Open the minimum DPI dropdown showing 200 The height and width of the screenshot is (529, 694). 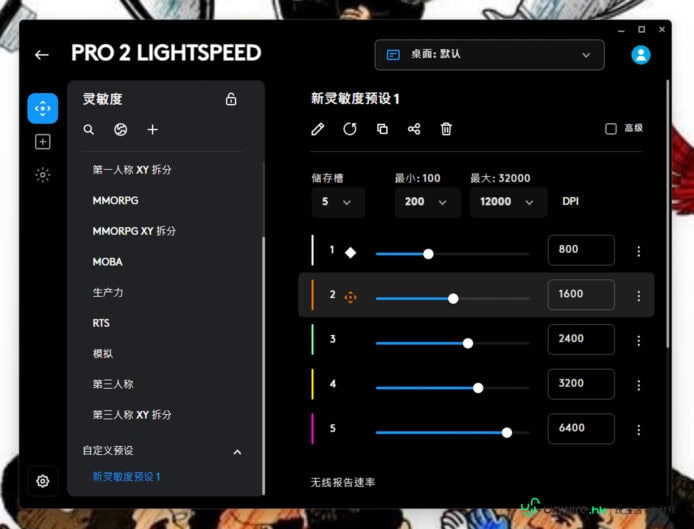point(427,202)
